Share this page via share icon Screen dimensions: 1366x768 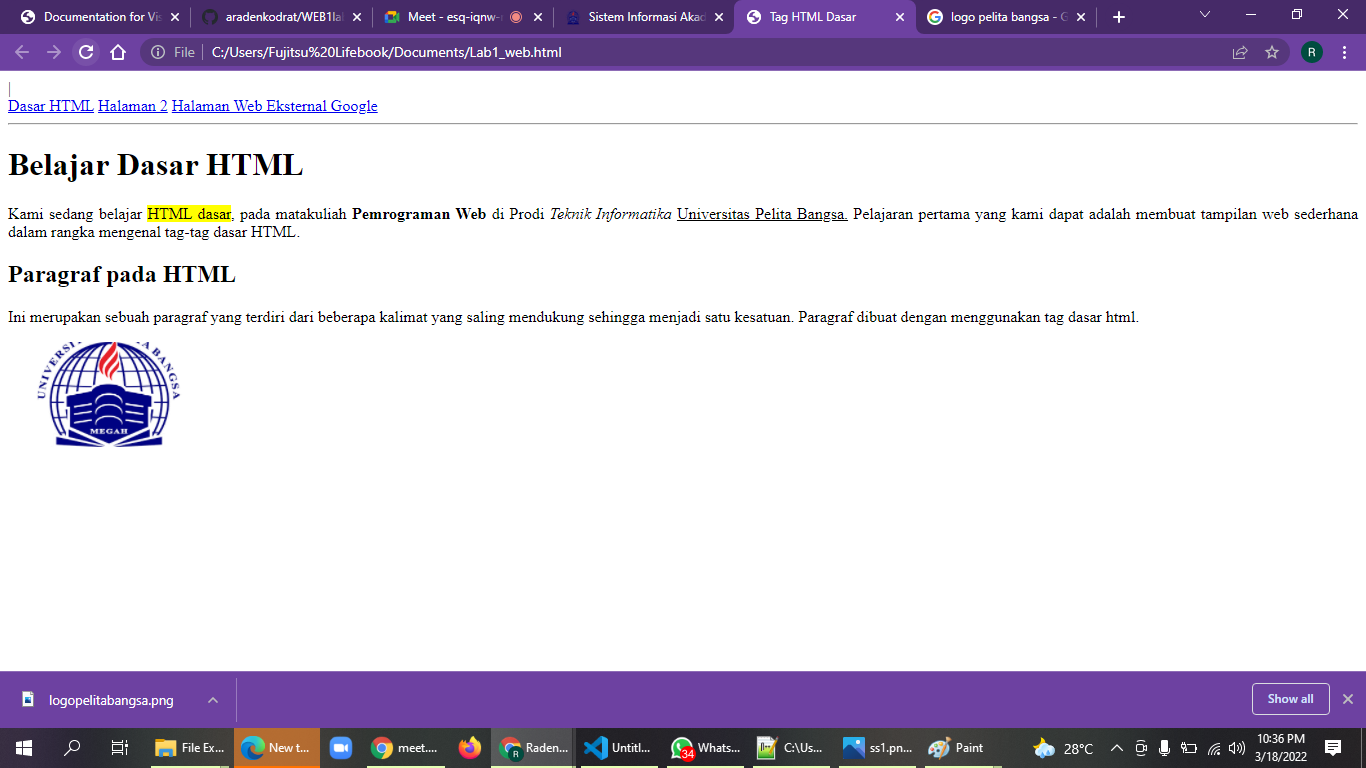pyautogui.click(x=1240, y=52)
